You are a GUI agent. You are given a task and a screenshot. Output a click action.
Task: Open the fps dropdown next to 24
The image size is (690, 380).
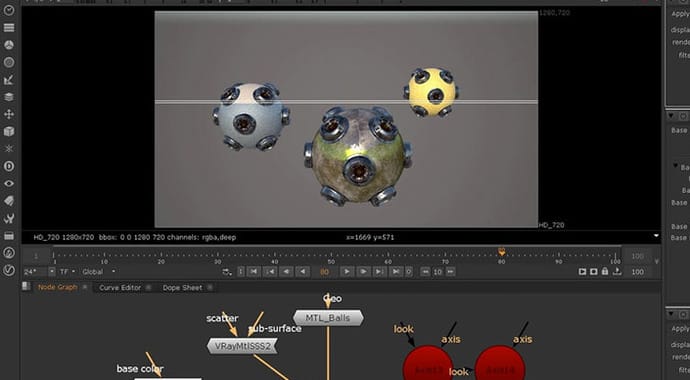click(x=52, y=272)
